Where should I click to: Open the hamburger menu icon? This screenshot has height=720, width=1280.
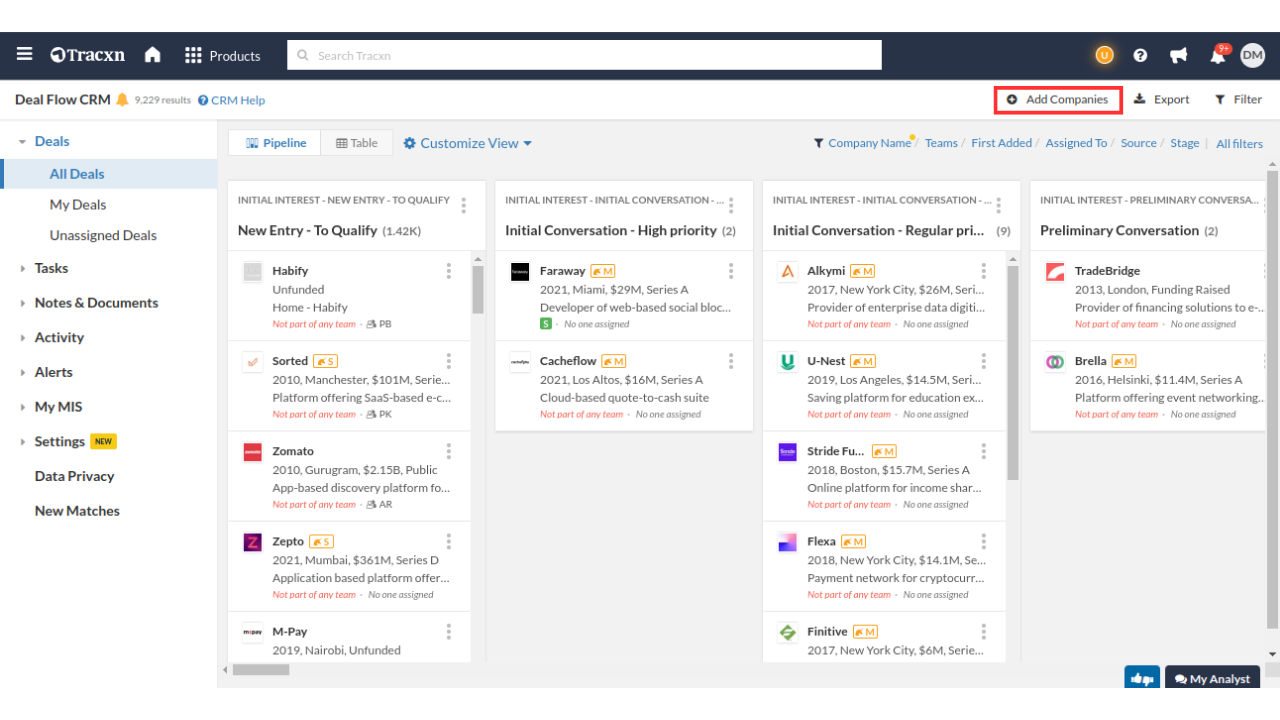pyautogui.click(x=24, y=55)
